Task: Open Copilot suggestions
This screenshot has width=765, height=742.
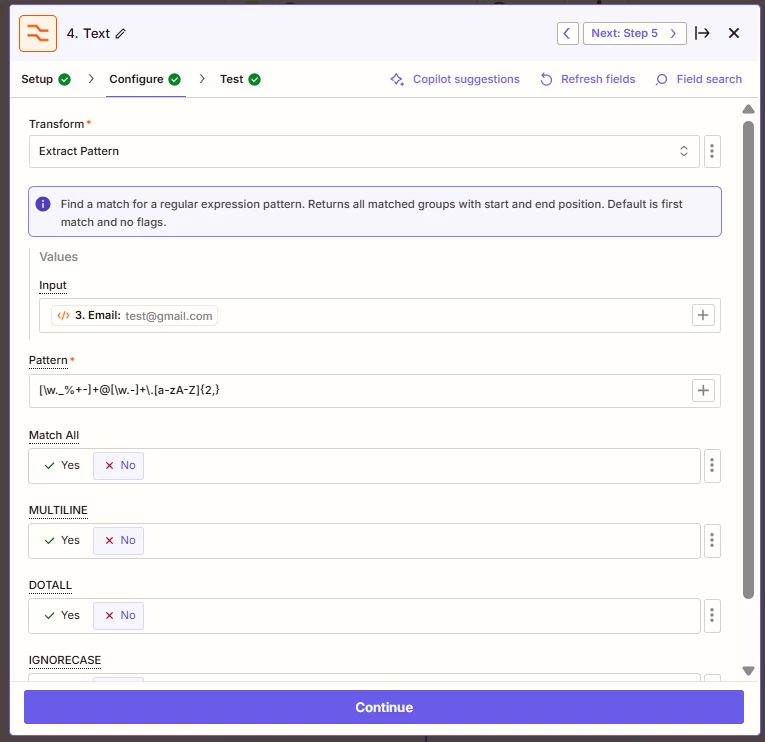Action: tap(455, 79)
